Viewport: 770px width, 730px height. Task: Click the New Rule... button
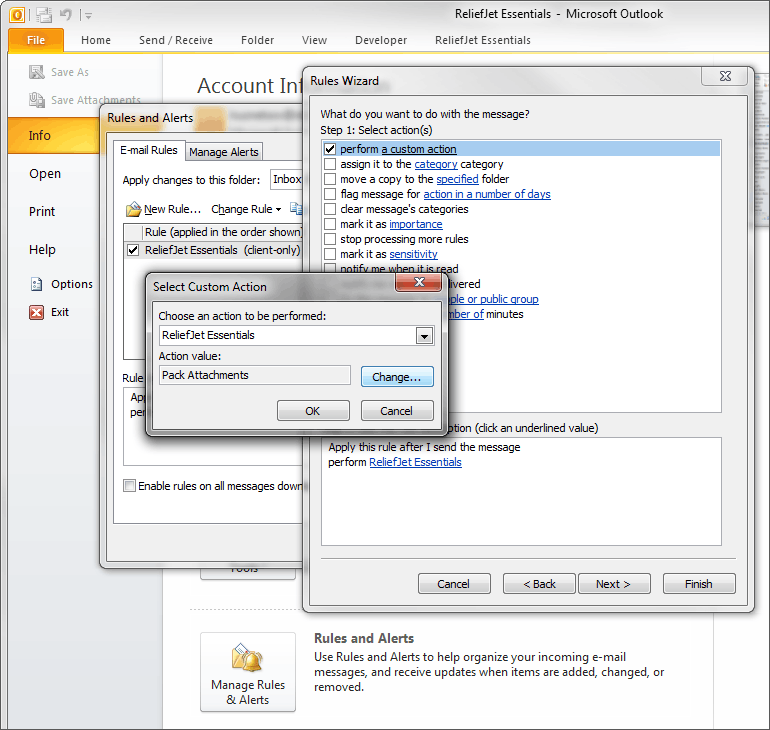[x=164, y=209]
